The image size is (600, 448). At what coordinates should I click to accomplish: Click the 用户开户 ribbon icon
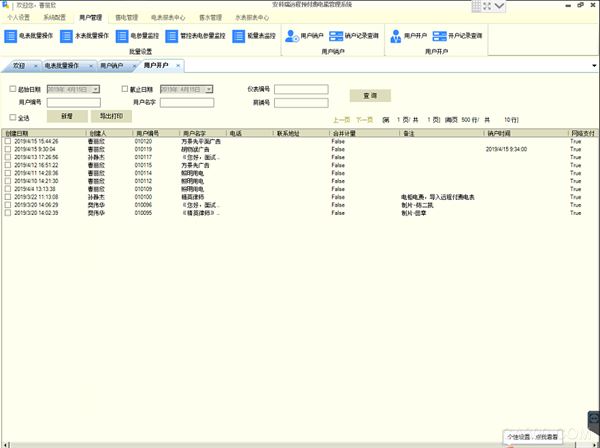396,37
